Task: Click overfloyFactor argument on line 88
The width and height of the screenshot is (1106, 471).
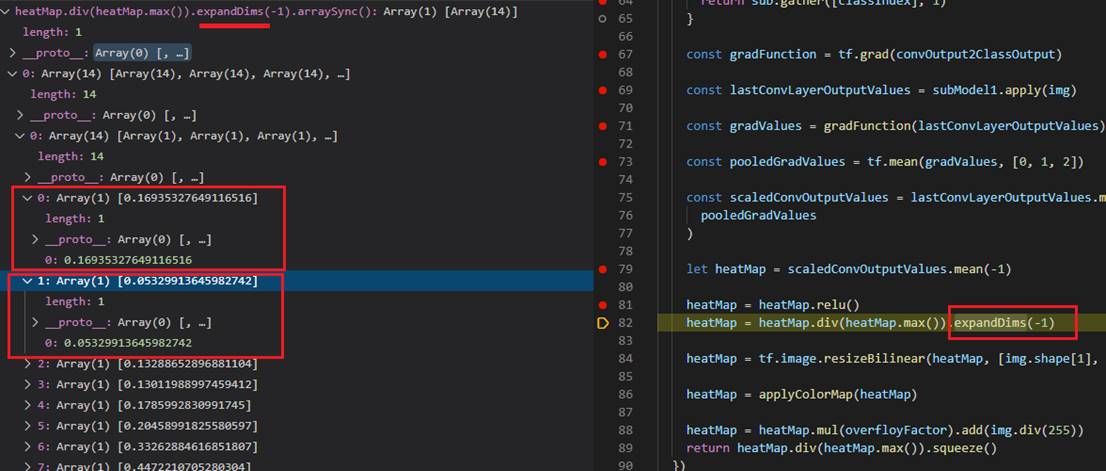Action: click(x=889, y=430)
